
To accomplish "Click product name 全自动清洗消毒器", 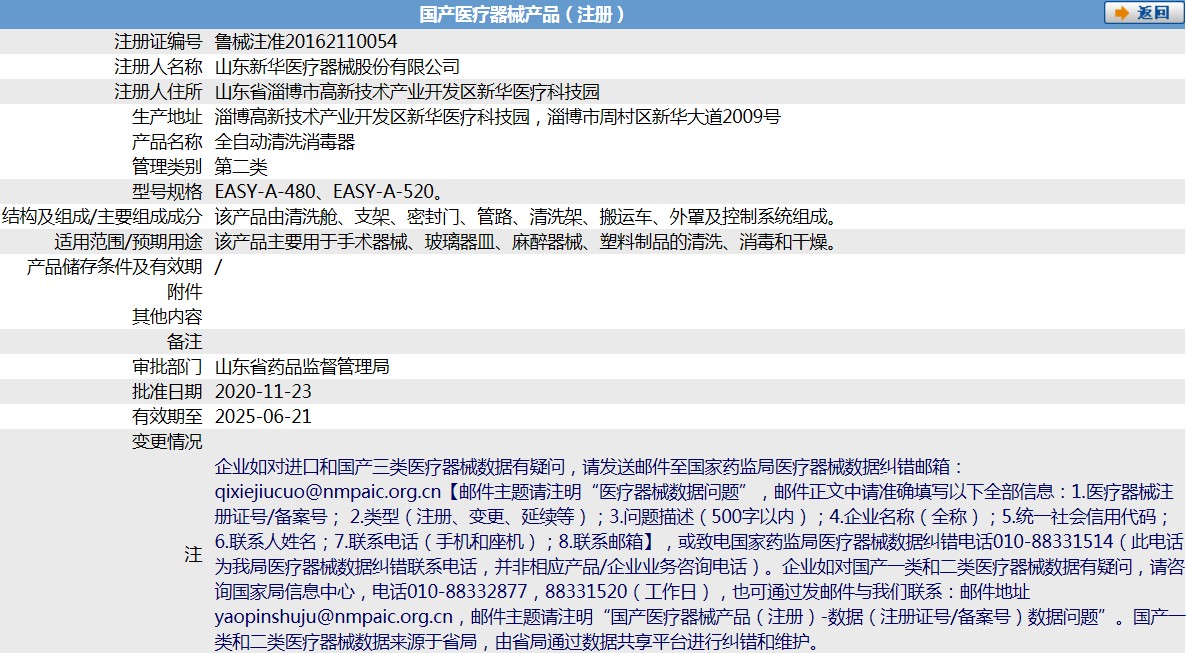I will 285,142.
